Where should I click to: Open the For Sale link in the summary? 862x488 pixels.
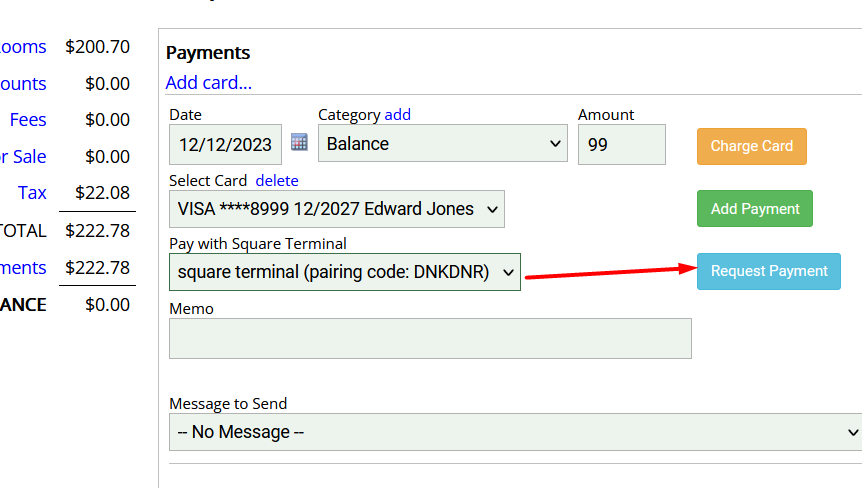(x=23, y=157)
